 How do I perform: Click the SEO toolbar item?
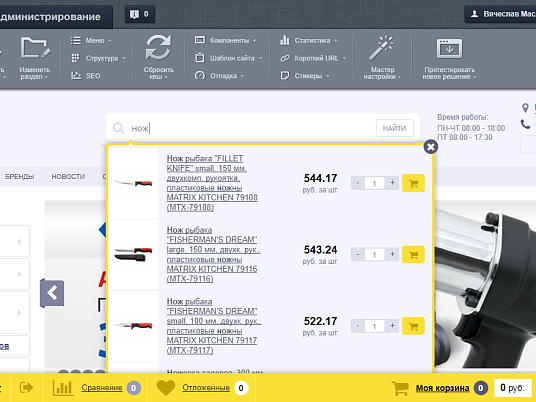coord(86,76)
